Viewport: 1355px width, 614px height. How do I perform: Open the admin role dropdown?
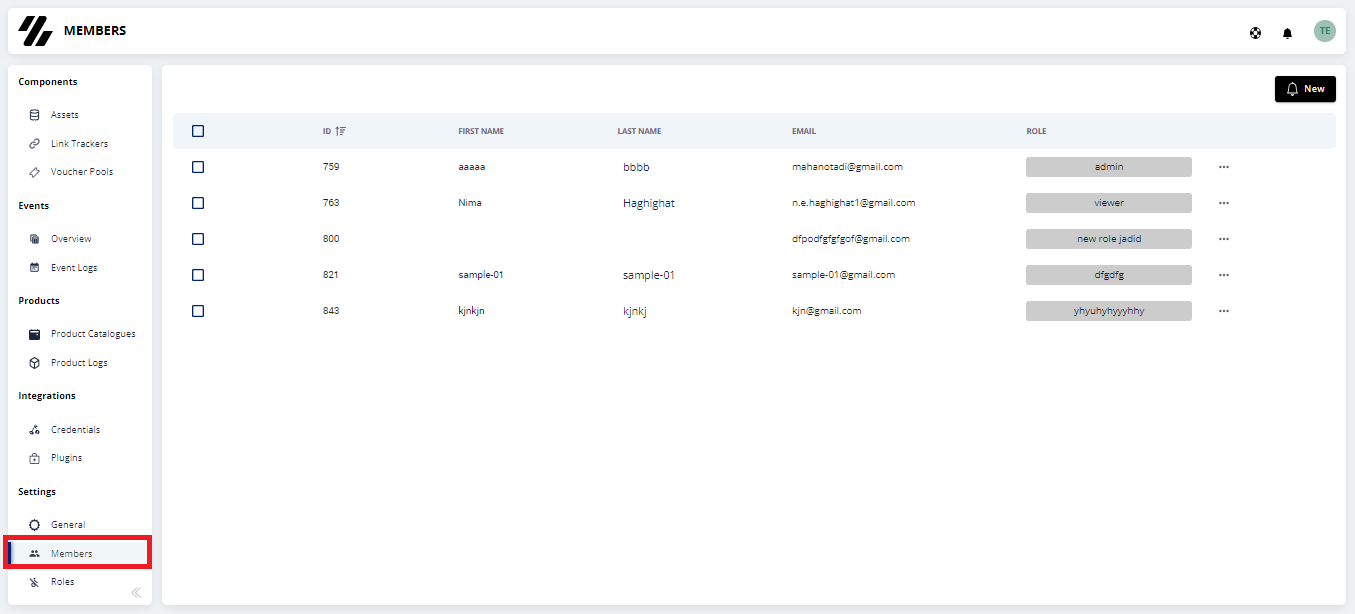[x=1109, y=167]
